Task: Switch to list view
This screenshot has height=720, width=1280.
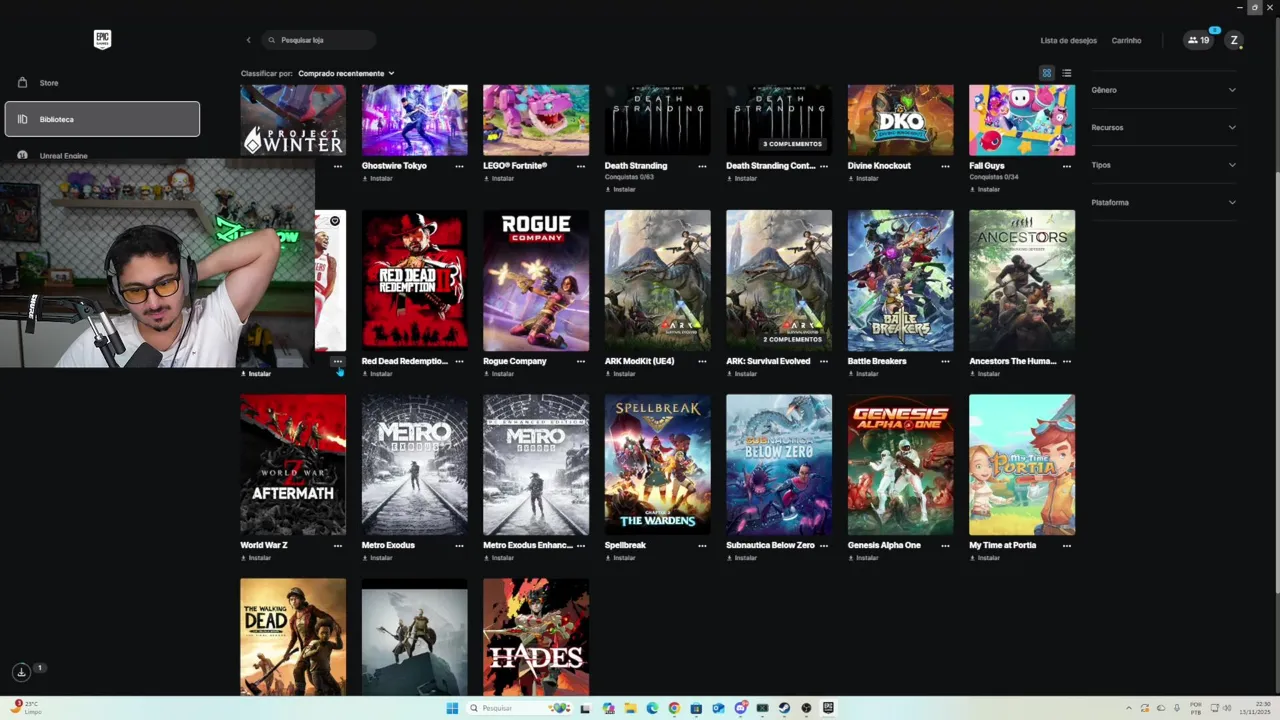Action: (1067, 73)
